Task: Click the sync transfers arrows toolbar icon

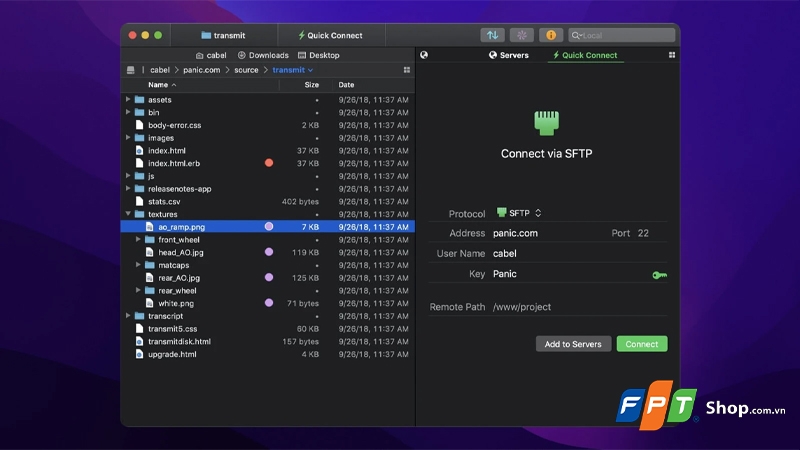Action: coord(492,35)
